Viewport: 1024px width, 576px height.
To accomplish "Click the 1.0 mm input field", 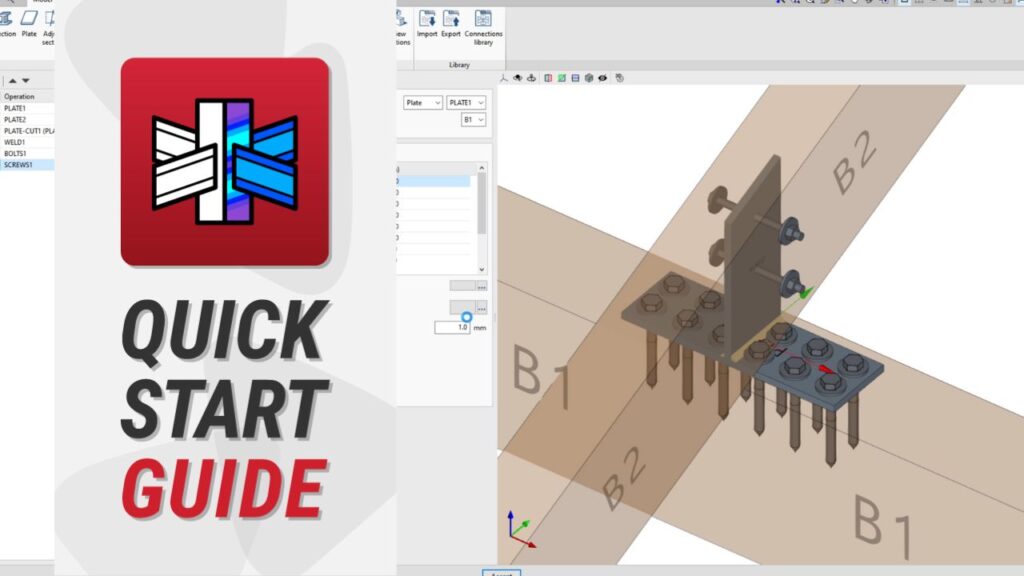I will click(x=452, y=327).
